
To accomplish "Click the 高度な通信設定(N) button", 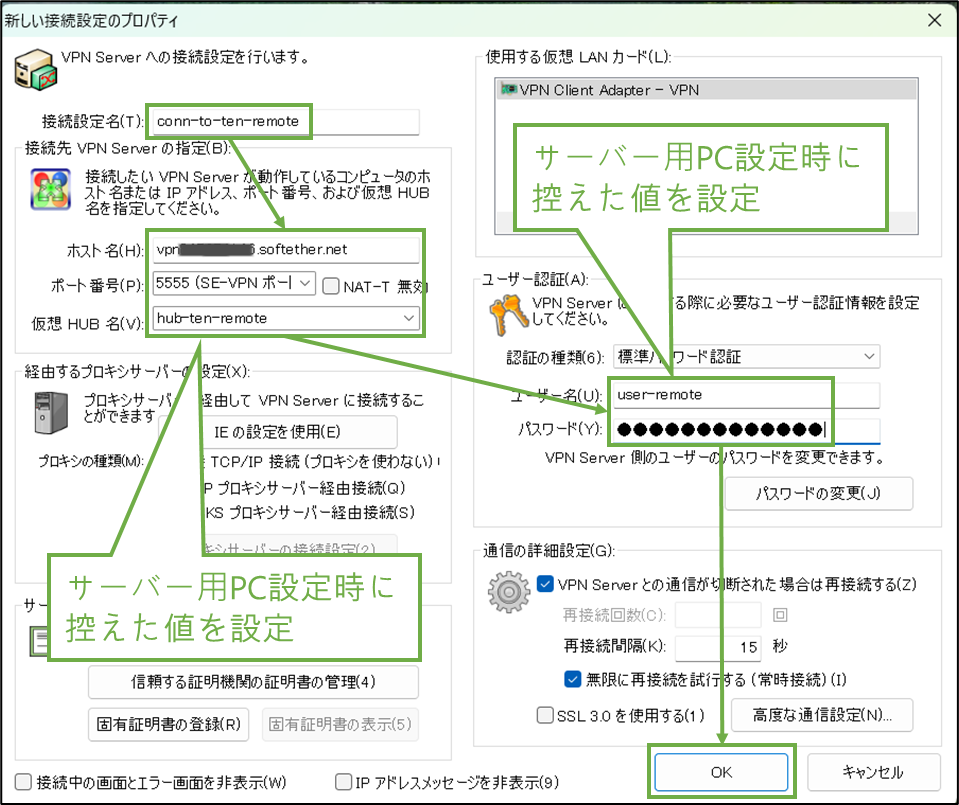I will click(822, 714).
